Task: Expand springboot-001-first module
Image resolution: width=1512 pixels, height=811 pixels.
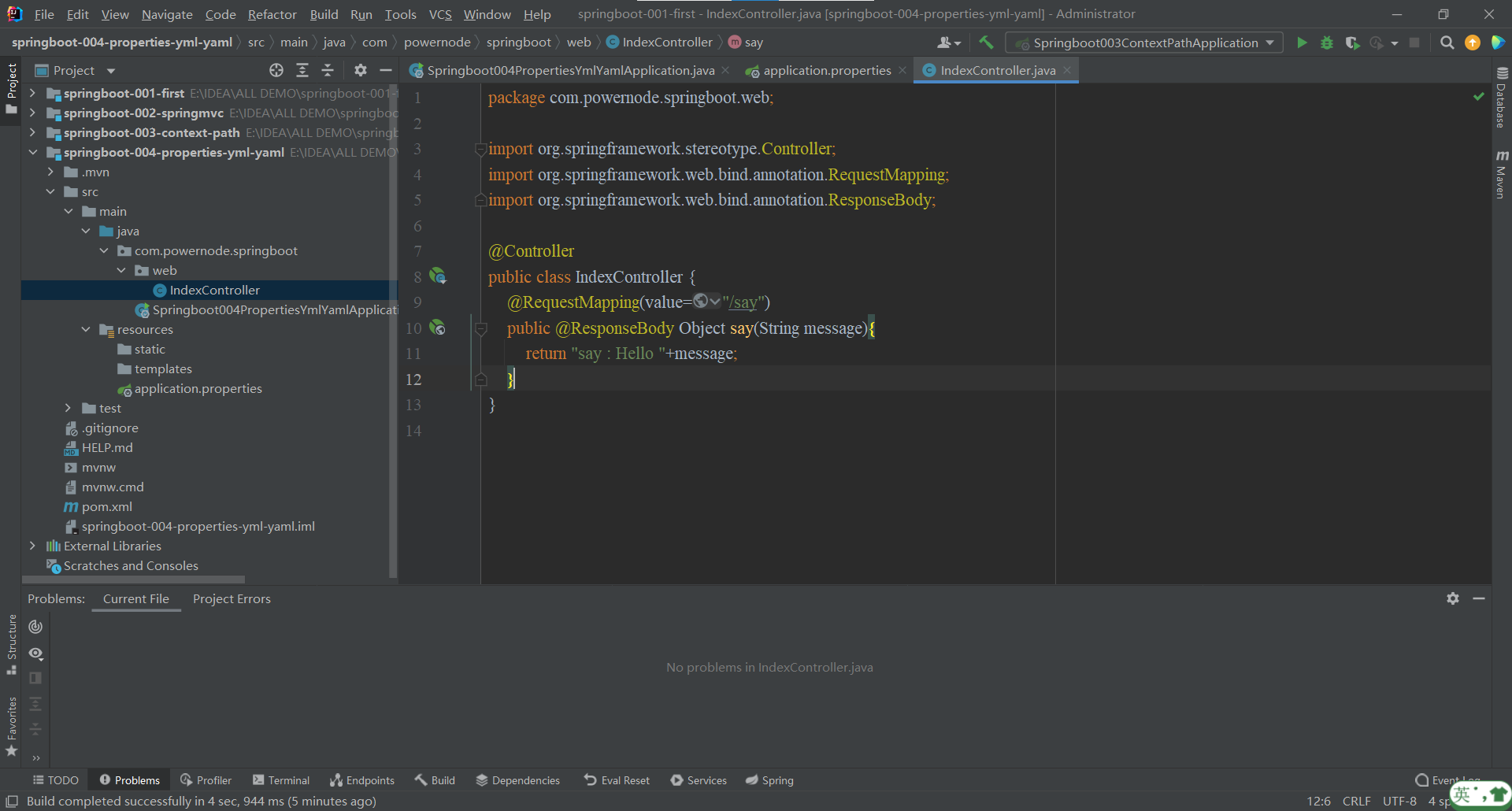Action: (x=32, y=93)
